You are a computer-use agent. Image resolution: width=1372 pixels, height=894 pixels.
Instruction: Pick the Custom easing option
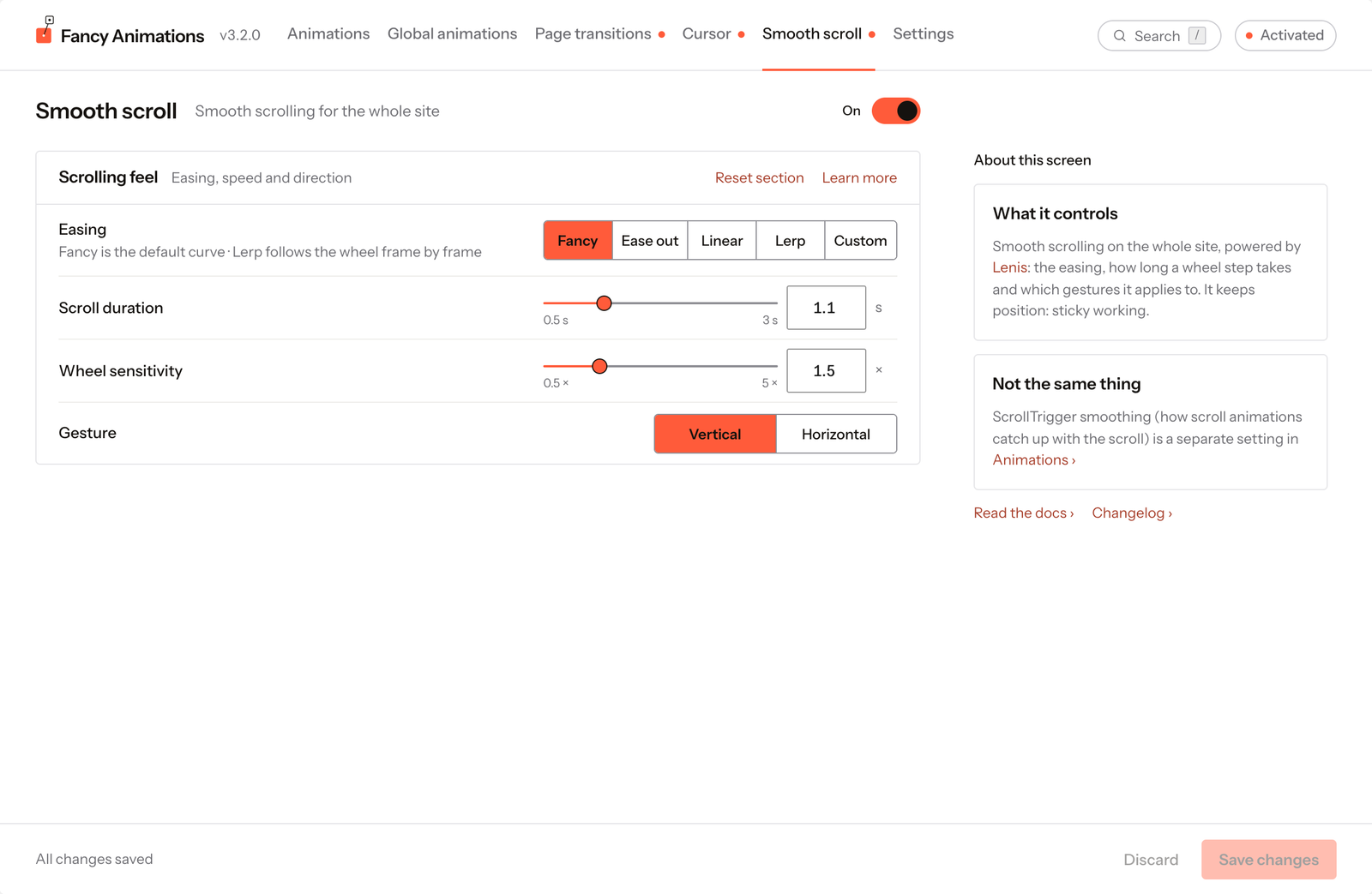tap(860, 241)
